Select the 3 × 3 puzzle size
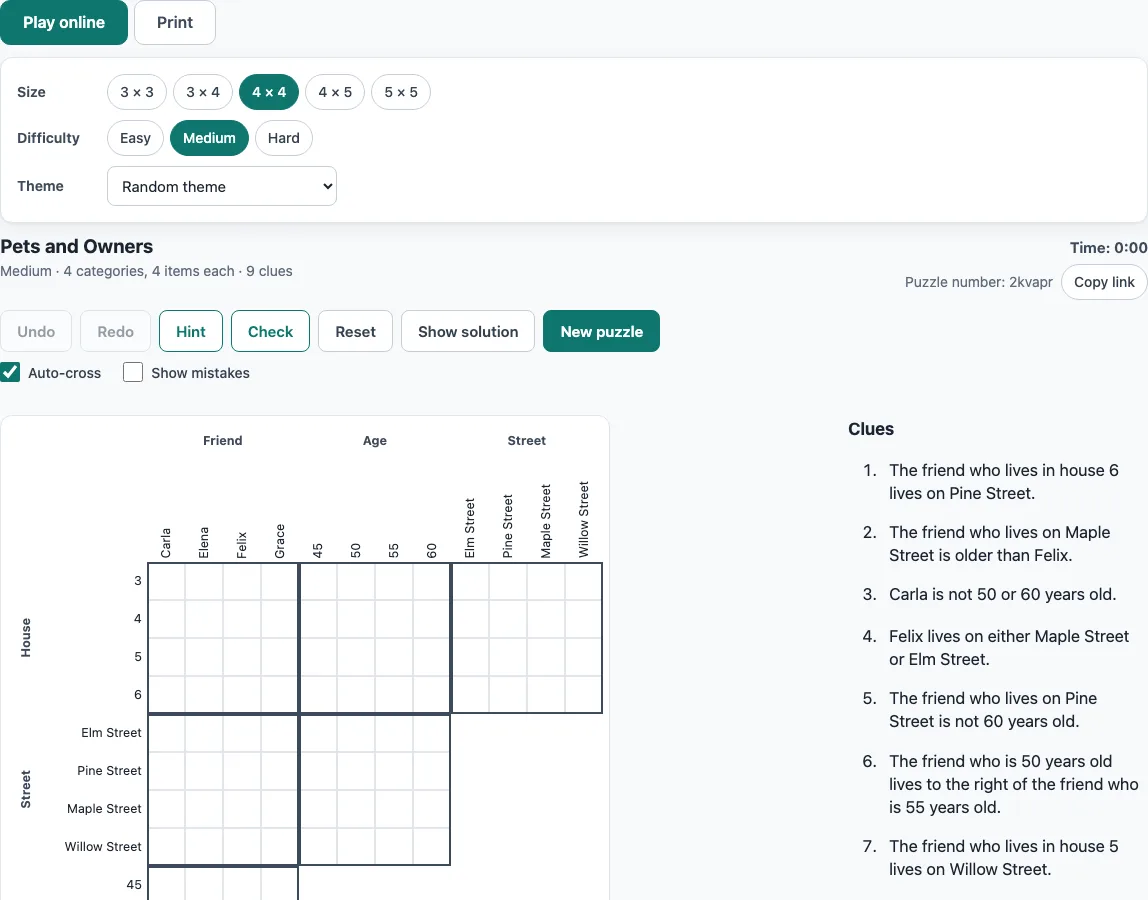Image resolution: width=1148 pixels, height=900 pixels. pos(137,92)
